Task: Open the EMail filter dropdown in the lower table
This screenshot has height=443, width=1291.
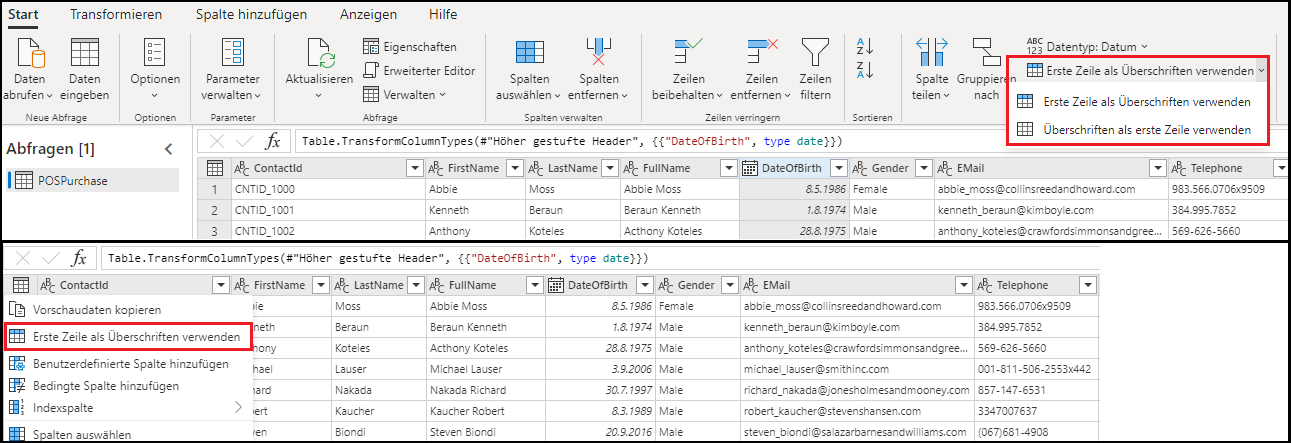Action: 965,285
